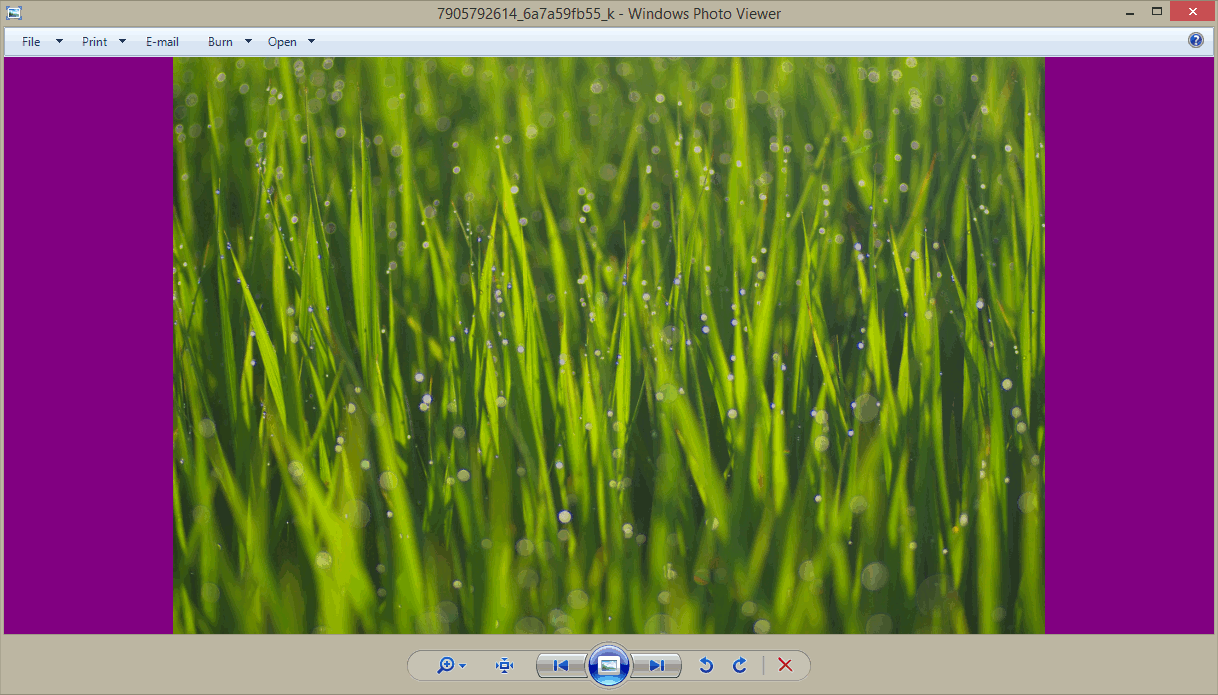Screen dimensions: 1218x695
Task: Open the Open menu
Action: (x=283, y=42)
